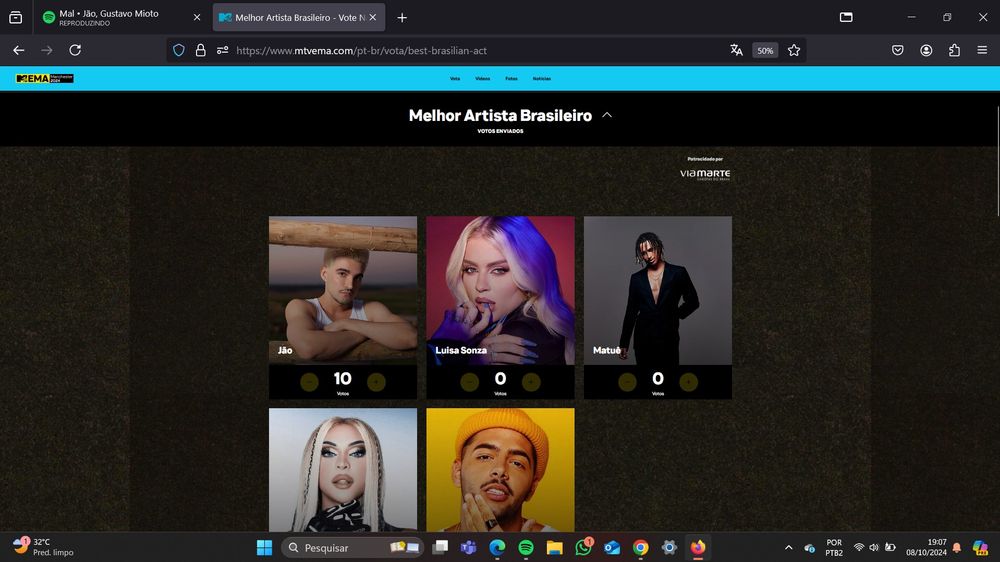
Task: Decrease votes for Matuê
Action: (628, 381)
